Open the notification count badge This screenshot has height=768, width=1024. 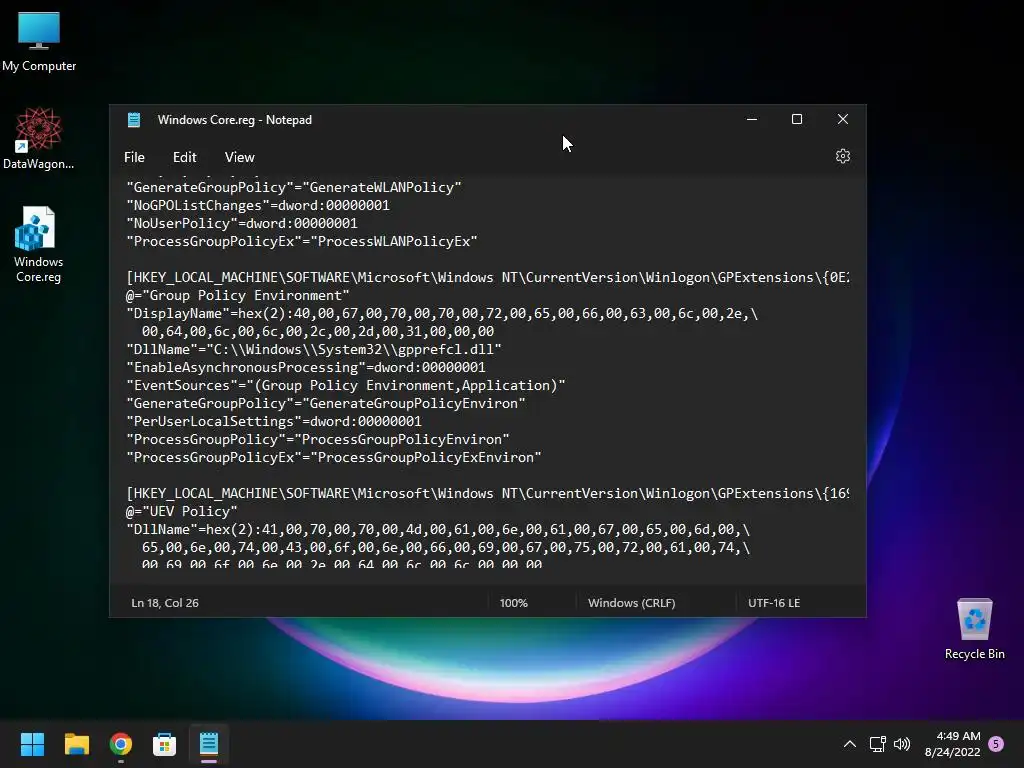click(x=996, y=744)
